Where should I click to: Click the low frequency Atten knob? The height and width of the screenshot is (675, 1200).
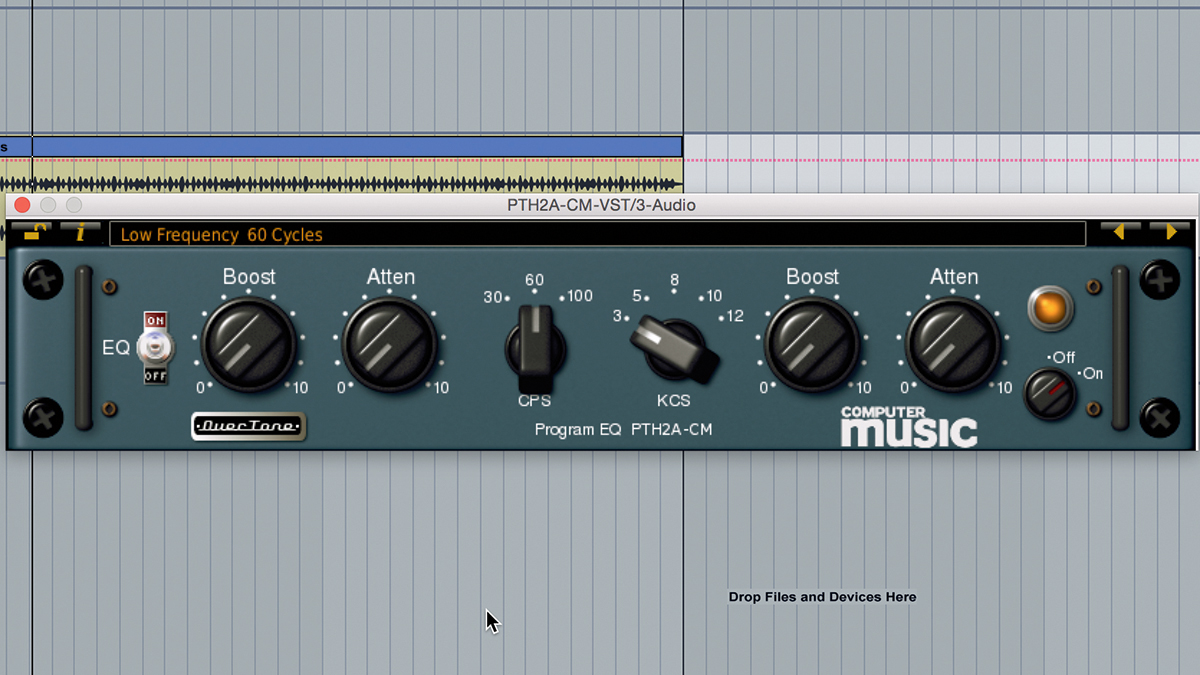pos(390,343)
